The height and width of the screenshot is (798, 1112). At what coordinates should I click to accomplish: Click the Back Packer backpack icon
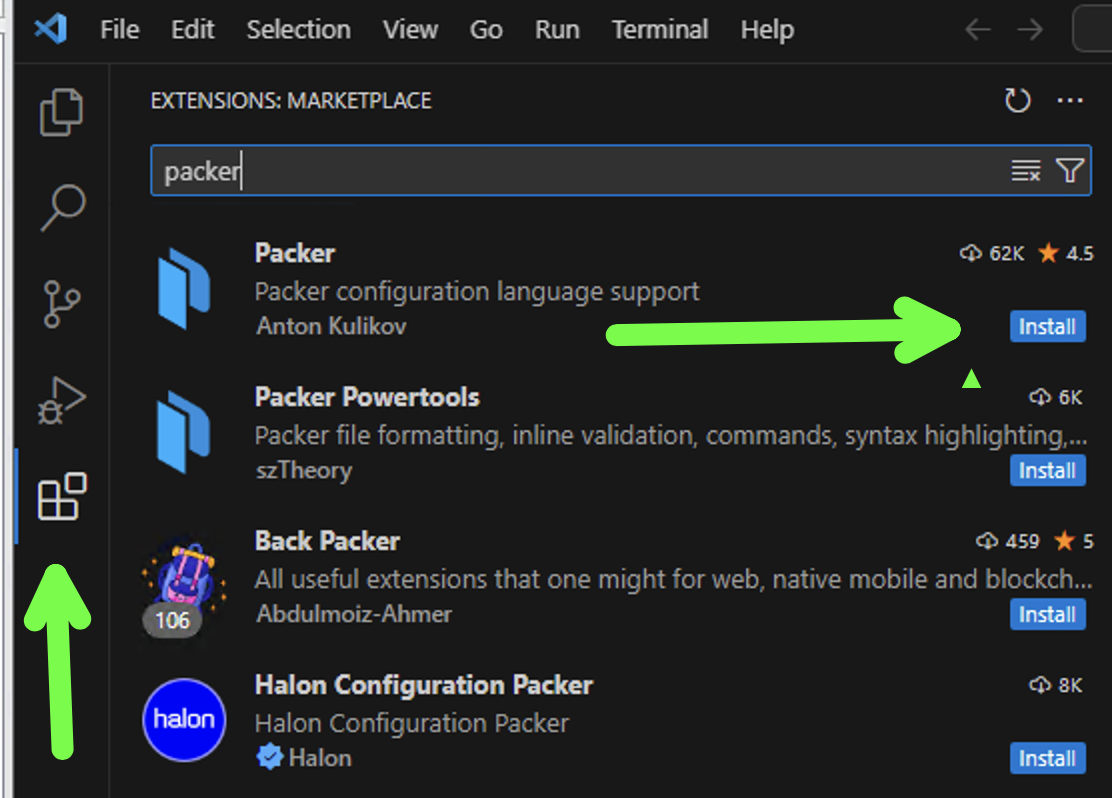tap(184, 576)
